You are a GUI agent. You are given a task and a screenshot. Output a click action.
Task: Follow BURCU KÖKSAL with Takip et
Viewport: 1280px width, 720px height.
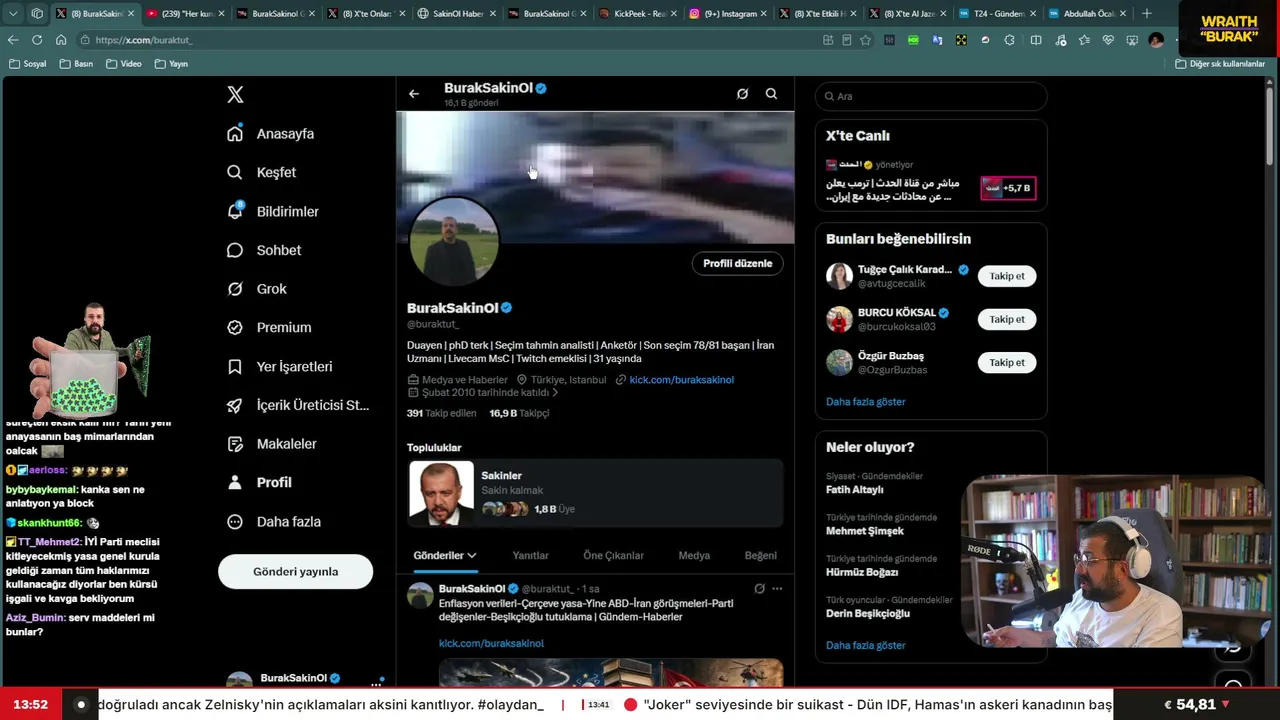click(x=1007, y=319)
